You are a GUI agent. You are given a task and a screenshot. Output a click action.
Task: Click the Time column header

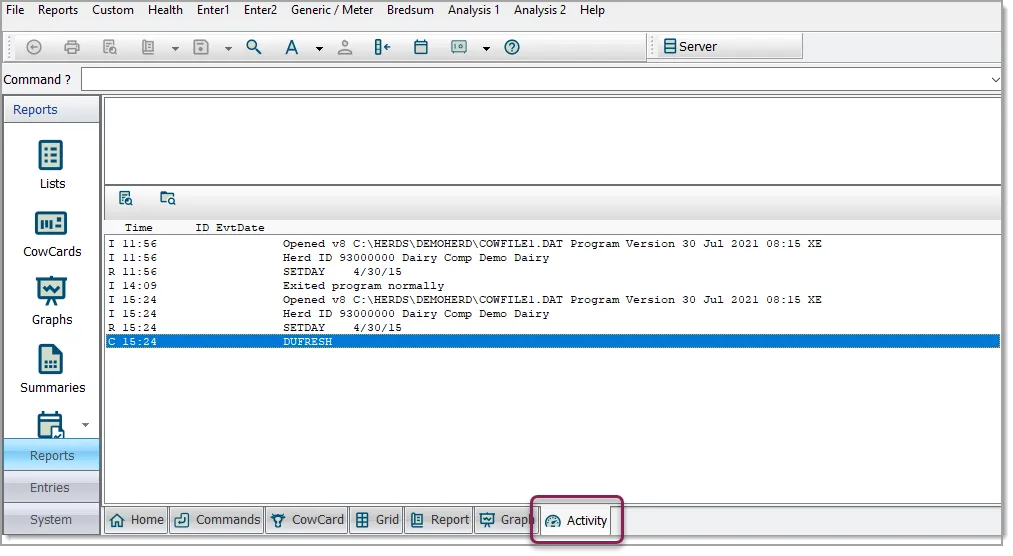[x=138, y=227]
